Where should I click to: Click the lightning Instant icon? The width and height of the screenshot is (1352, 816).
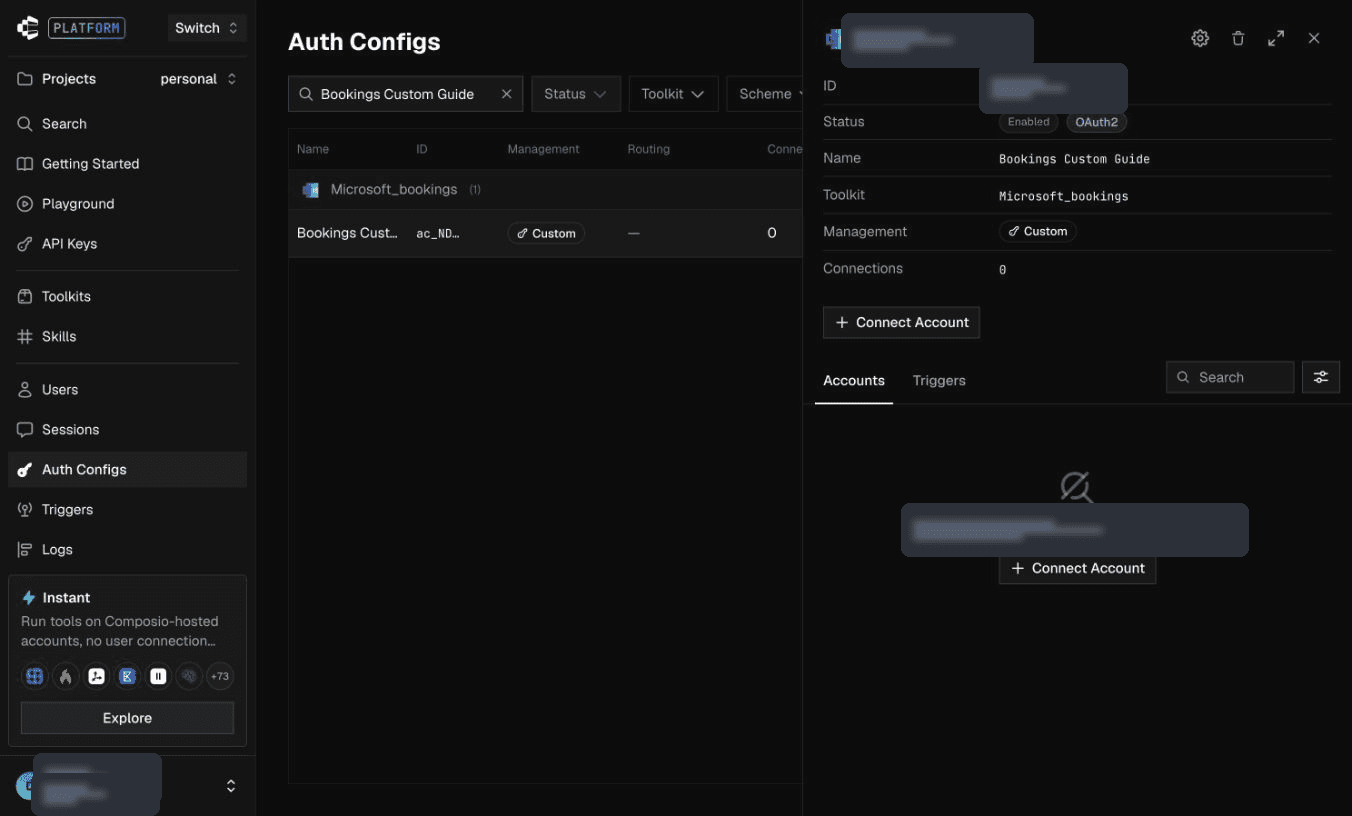29,598
